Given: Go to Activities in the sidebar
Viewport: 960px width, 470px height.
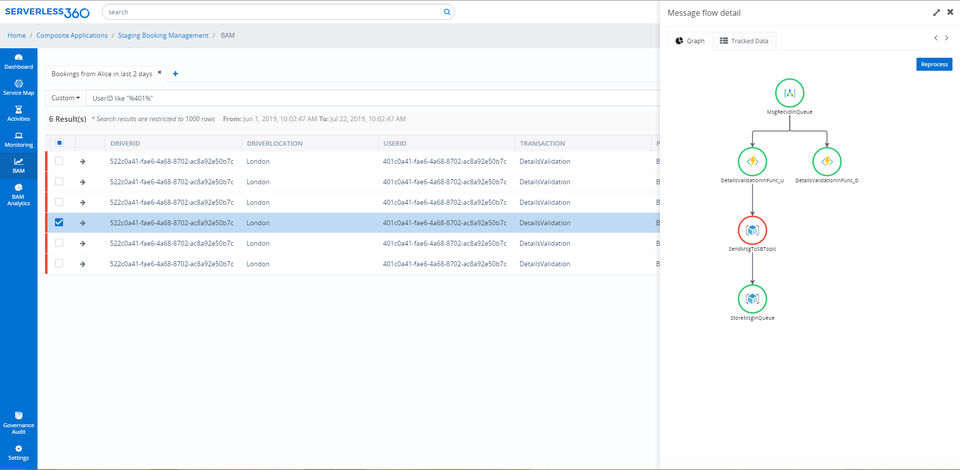Looking at the screenshot, I should tap(18, 112).
